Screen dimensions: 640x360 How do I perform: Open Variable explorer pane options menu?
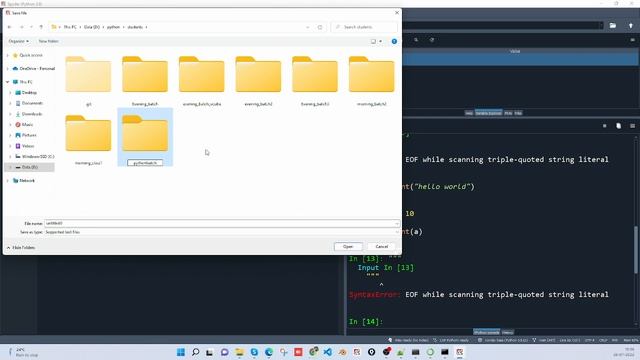coord(632,40)
